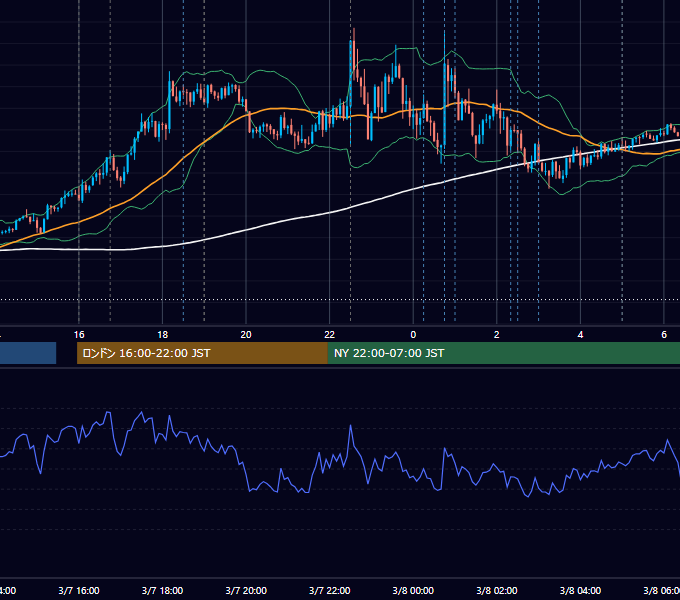Click the '3/7 18:00' time label
Image resolution: width=680 pixels, height=600 pixels.
coord(162,590)
